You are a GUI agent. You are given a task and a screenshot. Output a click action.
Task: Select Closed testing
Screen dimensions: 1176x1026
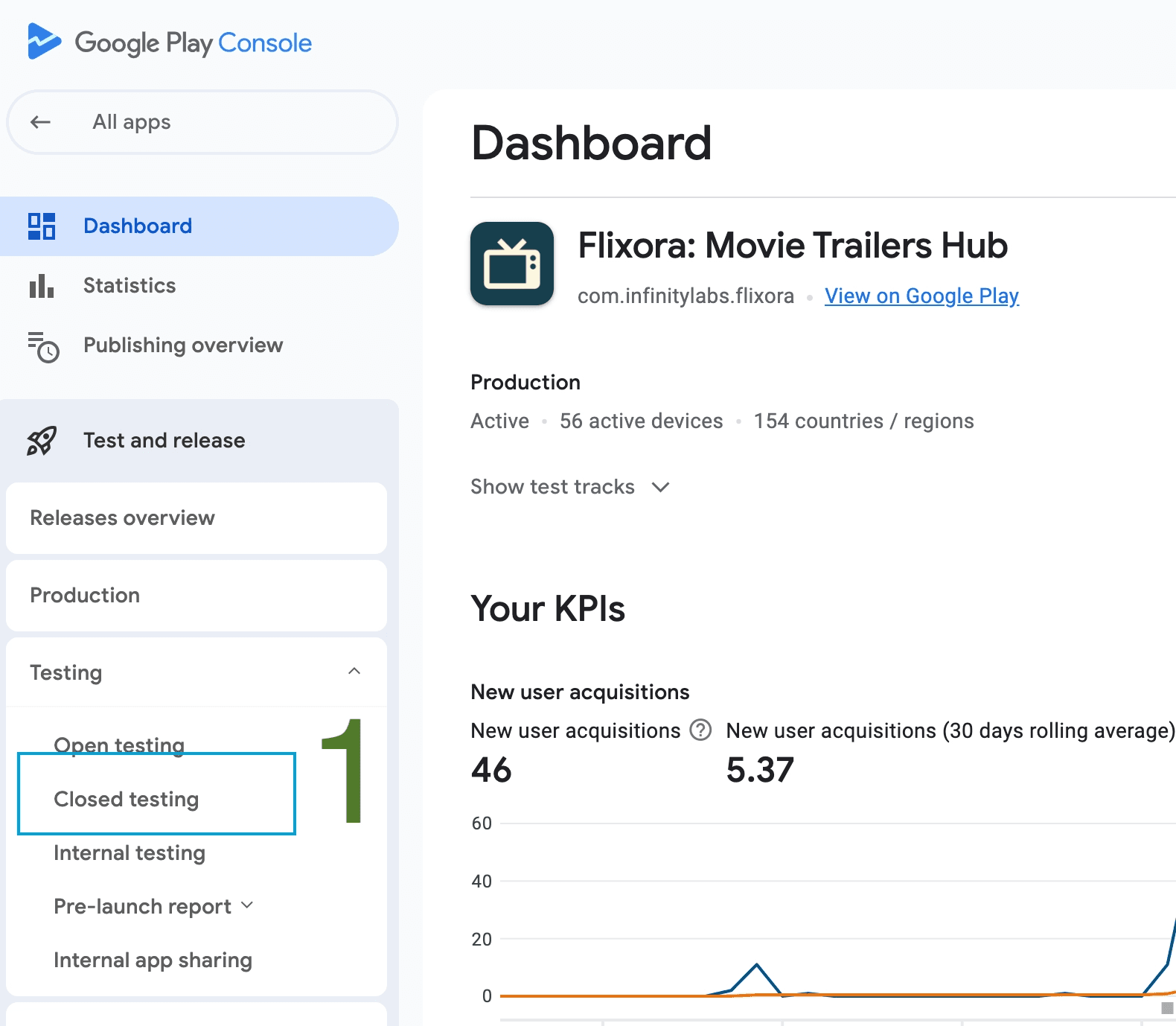pos(127,799)
